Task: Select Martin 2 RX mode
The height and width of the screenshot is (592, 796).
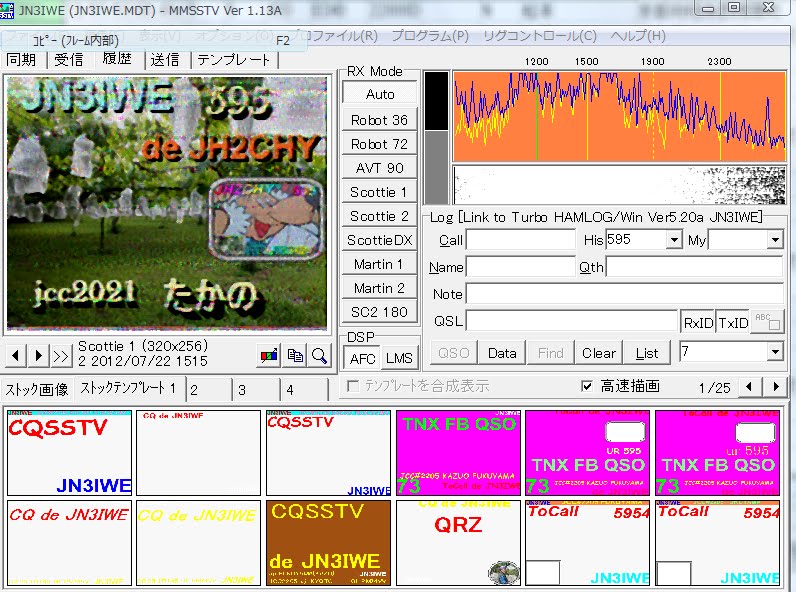Action: pos(380,288)
